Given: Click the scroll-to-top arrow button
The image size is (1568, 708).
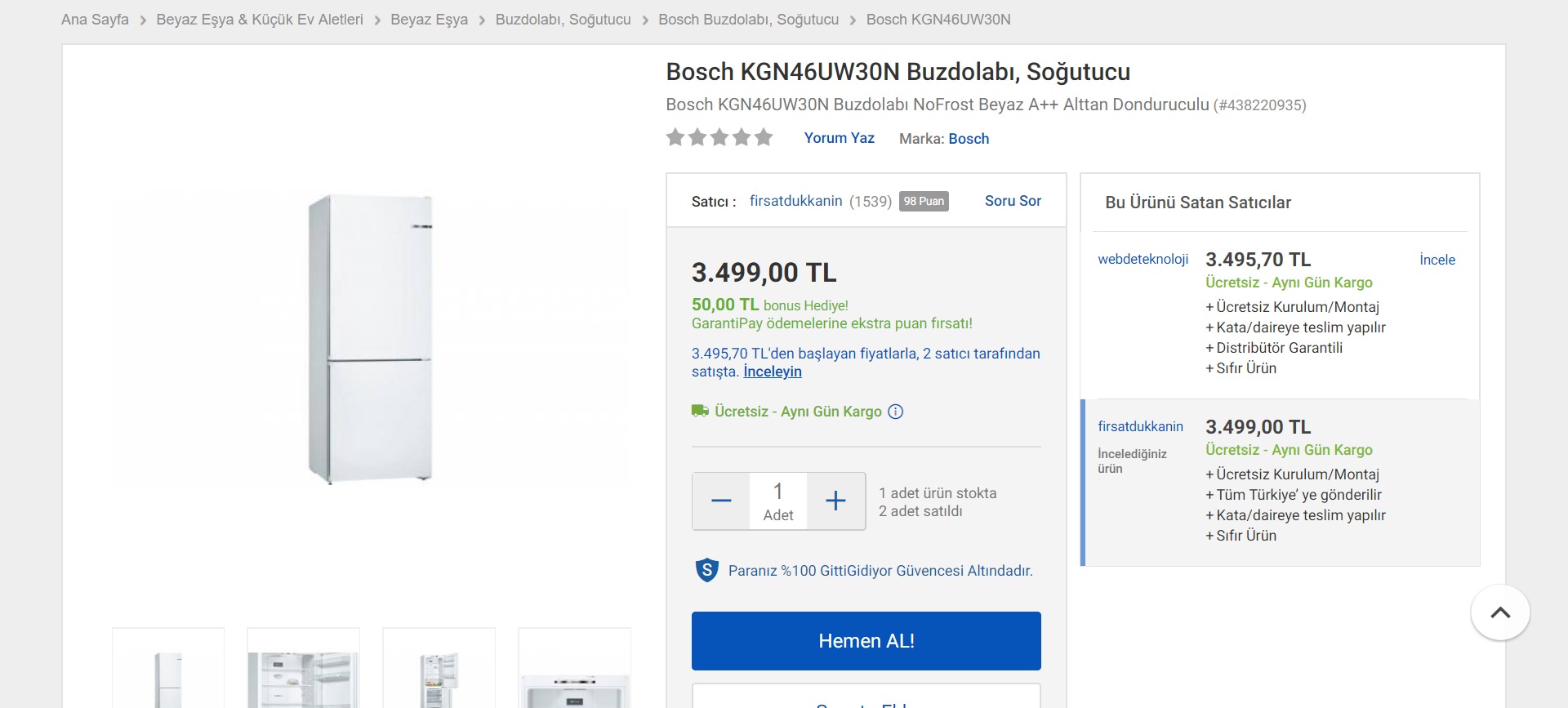Looking at the screenshot, I should coord(1500,612).
